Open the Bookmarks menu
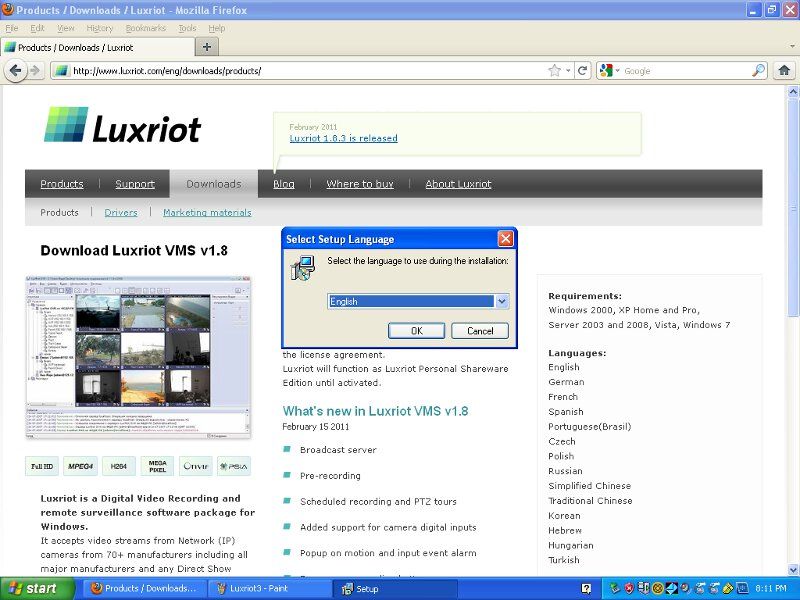This screenshot has width=800, height=600. coord(145,28)
